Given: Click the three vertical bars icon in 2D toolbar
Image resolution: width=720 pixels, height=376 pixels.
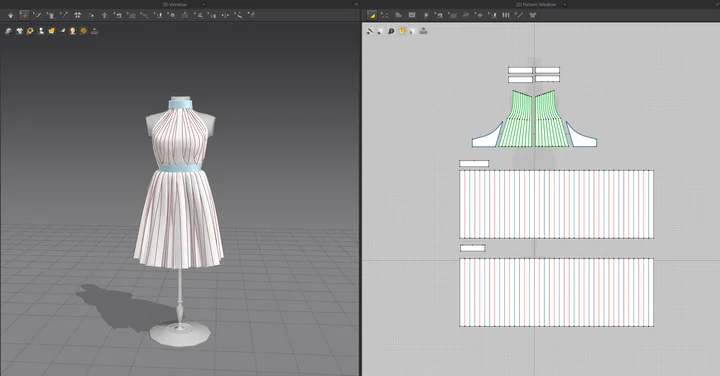Looking at the screenshot, I should point(506,15).
